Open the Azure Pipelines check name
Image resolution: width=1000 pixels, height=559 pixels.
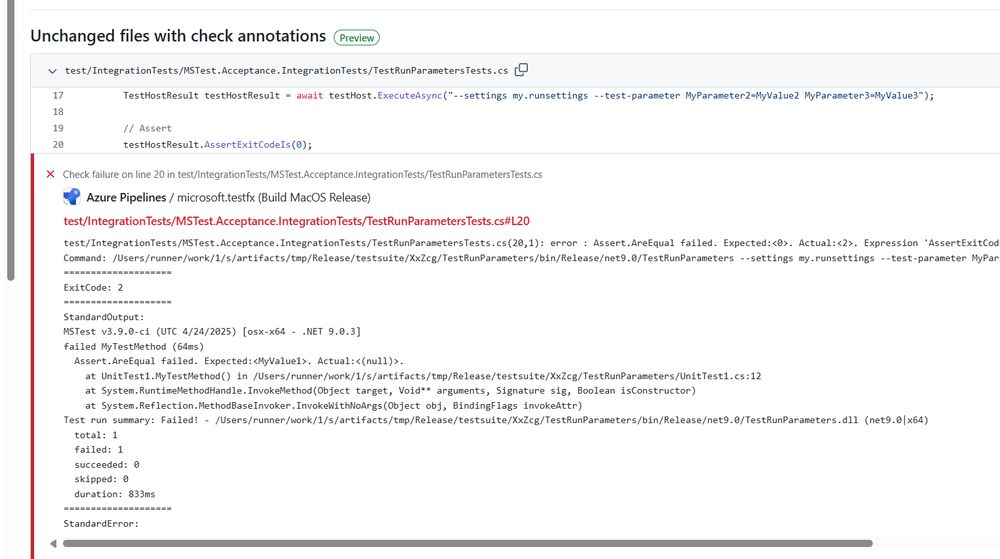(x=126, y=198)
